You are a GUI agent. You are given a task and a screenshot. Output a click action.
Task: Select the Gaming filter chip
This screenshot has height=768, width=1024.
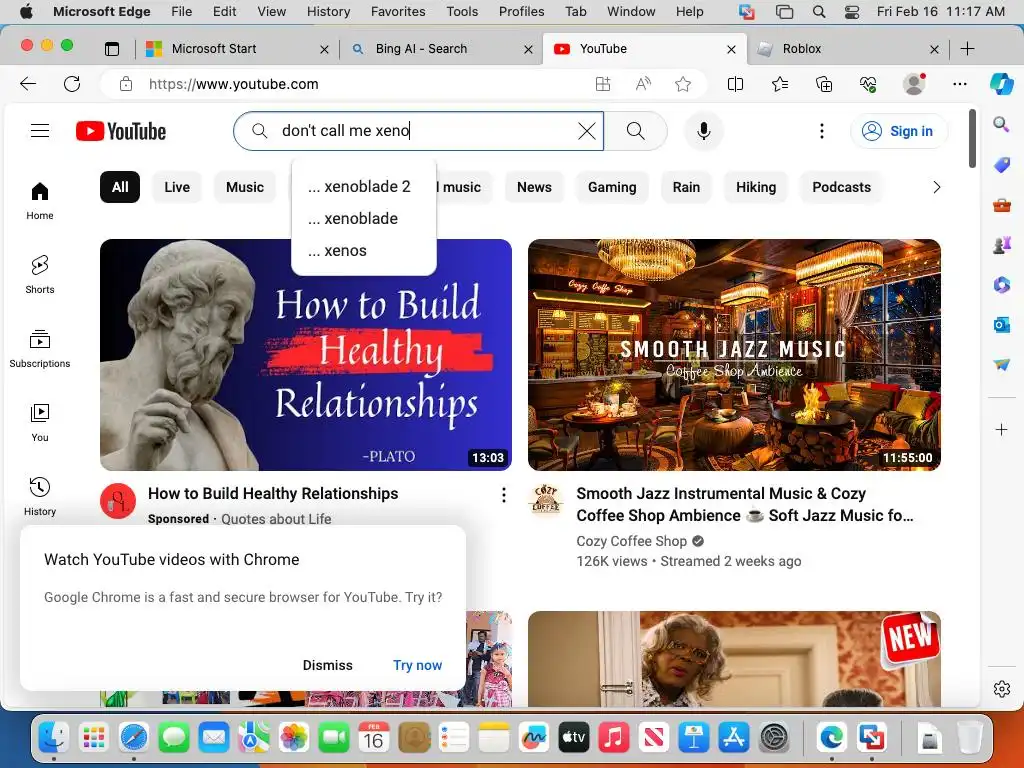click(x=612, y=187)
